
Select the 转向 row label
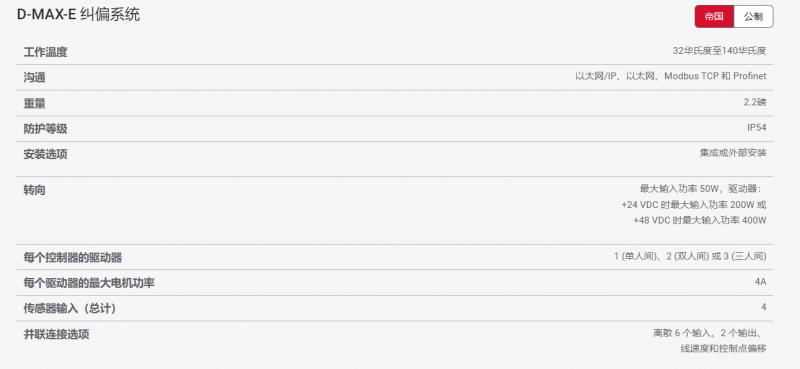click(34, 190)
